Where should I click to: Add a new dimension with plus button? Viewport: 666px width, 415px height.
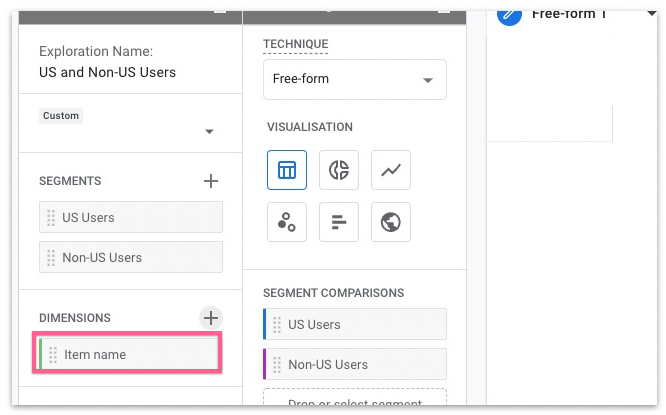tap(211, 318)
